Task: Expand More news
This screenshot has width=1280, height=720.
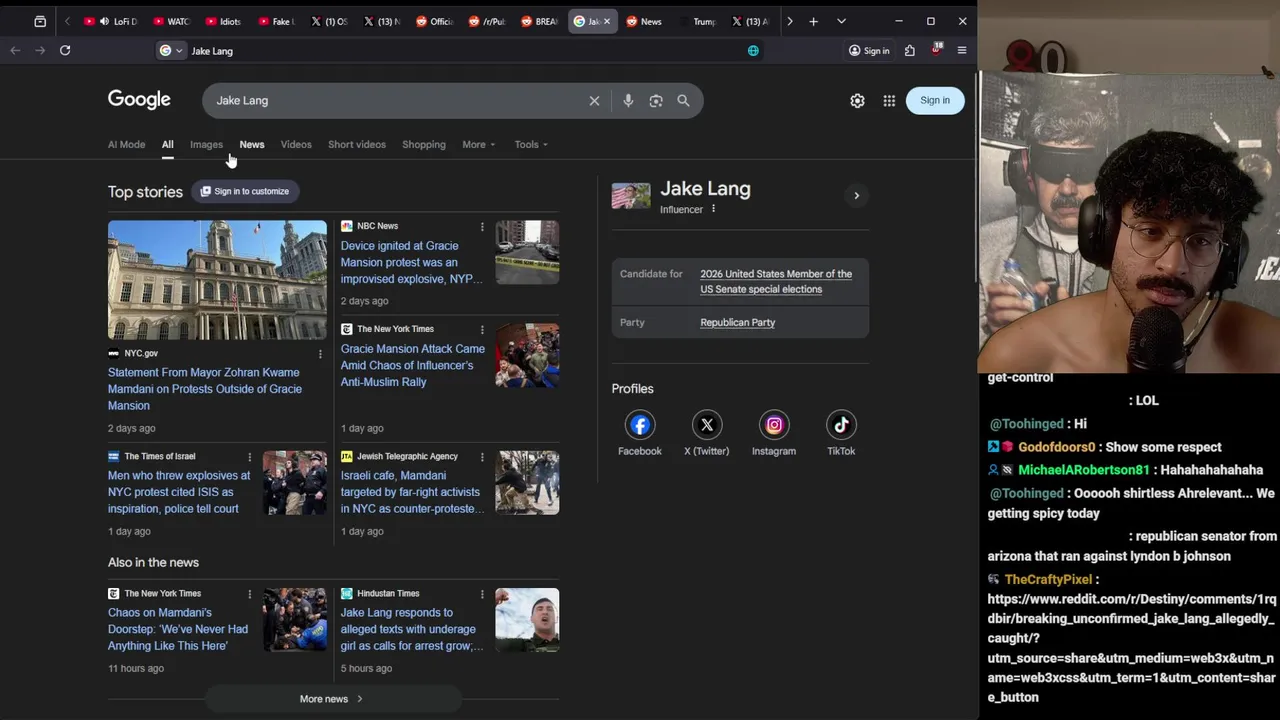Action: pos(331,699)
